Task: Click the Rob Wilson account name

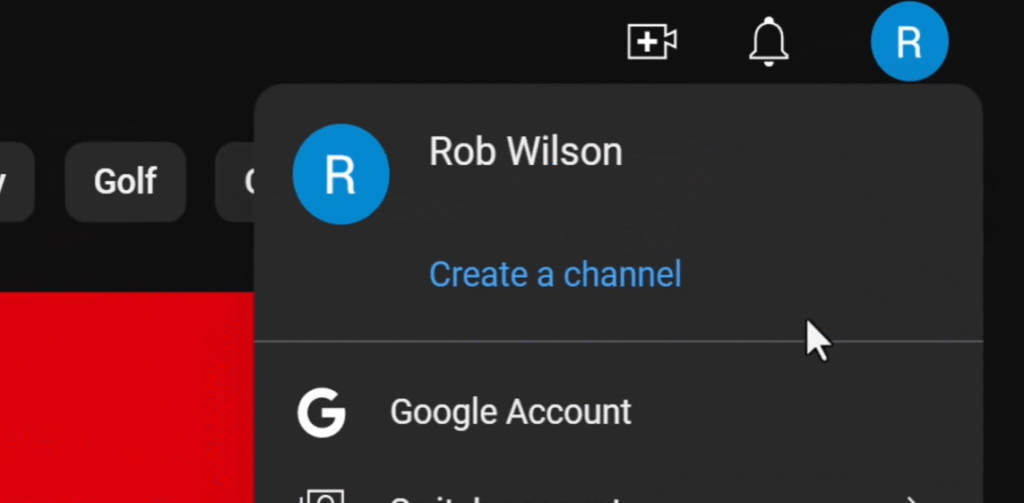Action: click(526, 152)
